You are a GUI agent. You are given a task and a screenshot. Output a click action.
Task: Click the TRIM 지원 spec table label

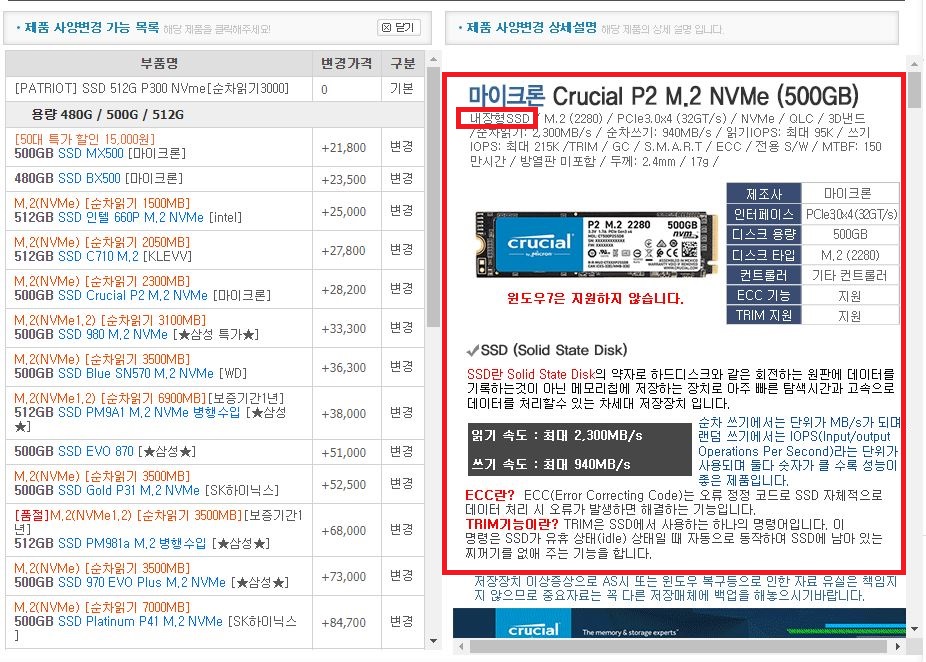[764, 315]
